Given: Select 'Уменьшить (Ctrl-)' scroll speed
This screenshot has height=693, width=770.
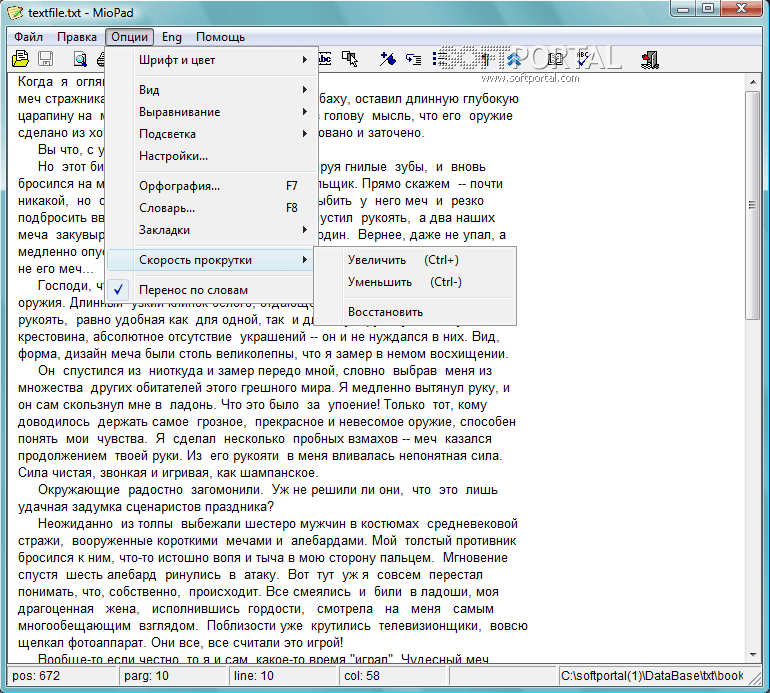Looking at the screenshot, I should pos(415,282).
